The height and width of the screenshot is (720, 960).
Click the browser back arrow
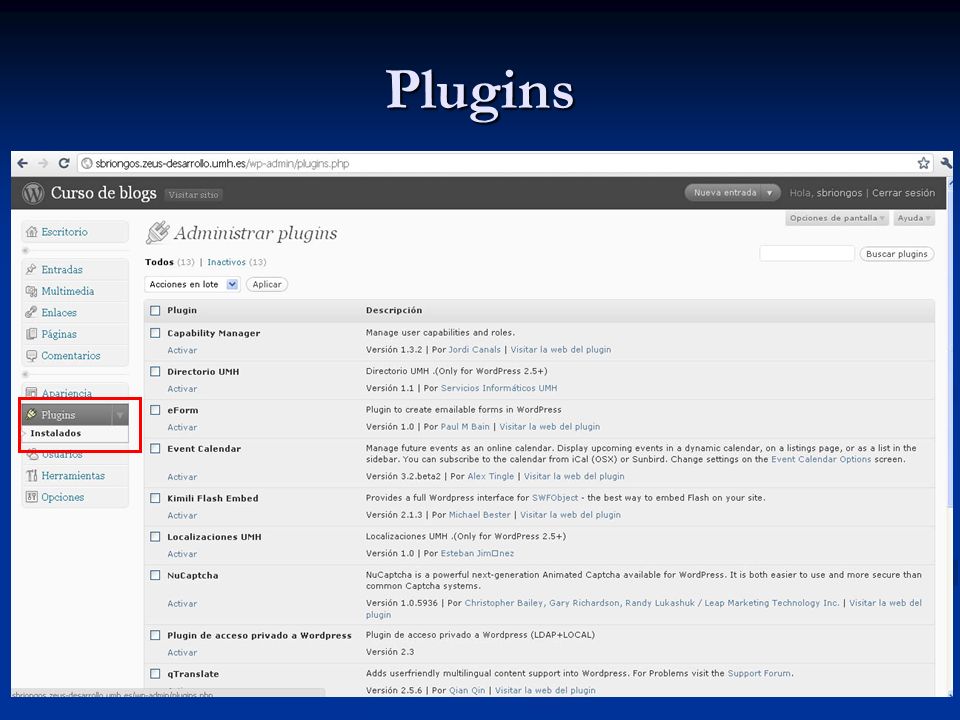point(23,163)
